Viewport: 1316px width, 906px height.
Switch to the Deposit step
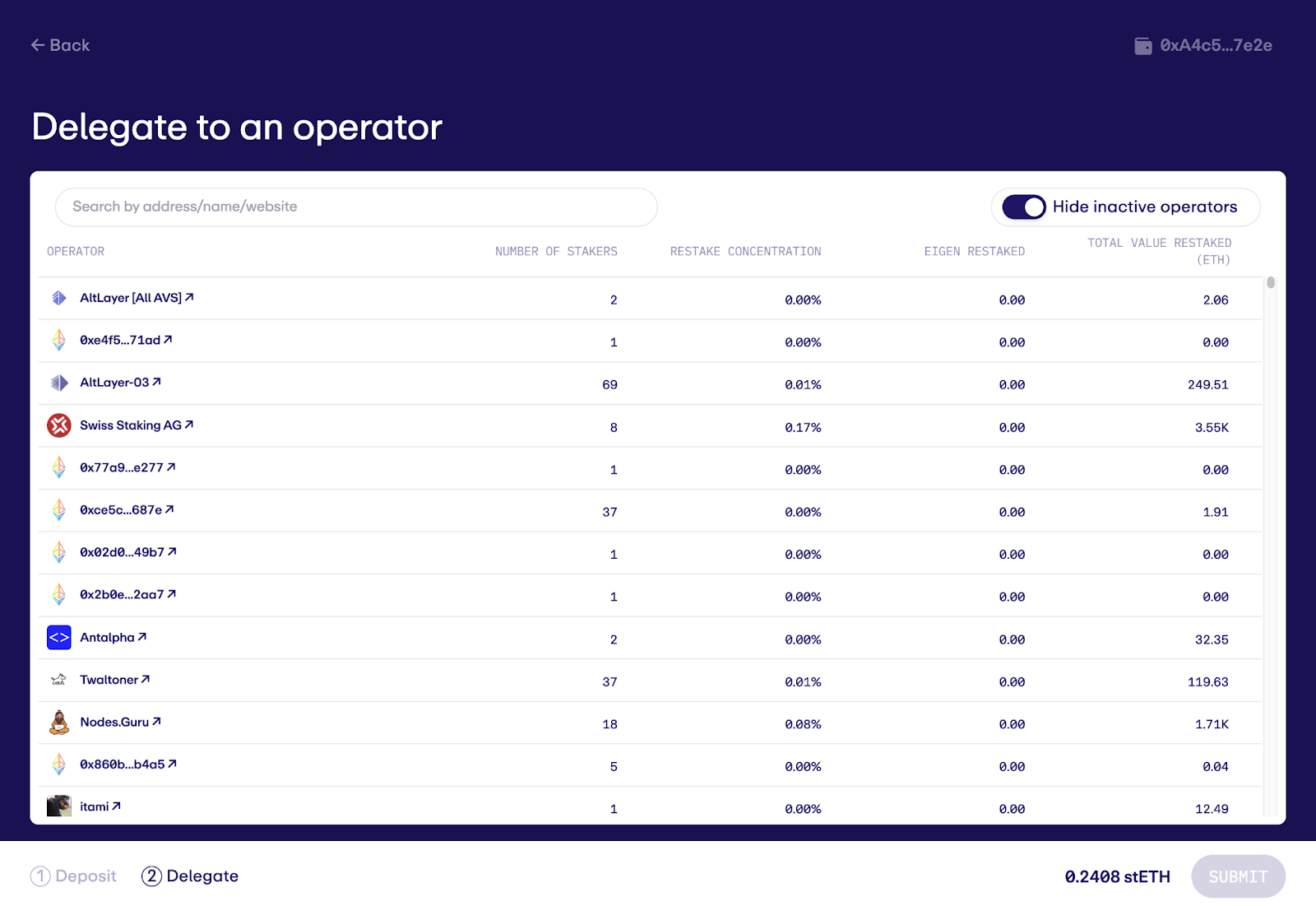click(x=74, y=876)
